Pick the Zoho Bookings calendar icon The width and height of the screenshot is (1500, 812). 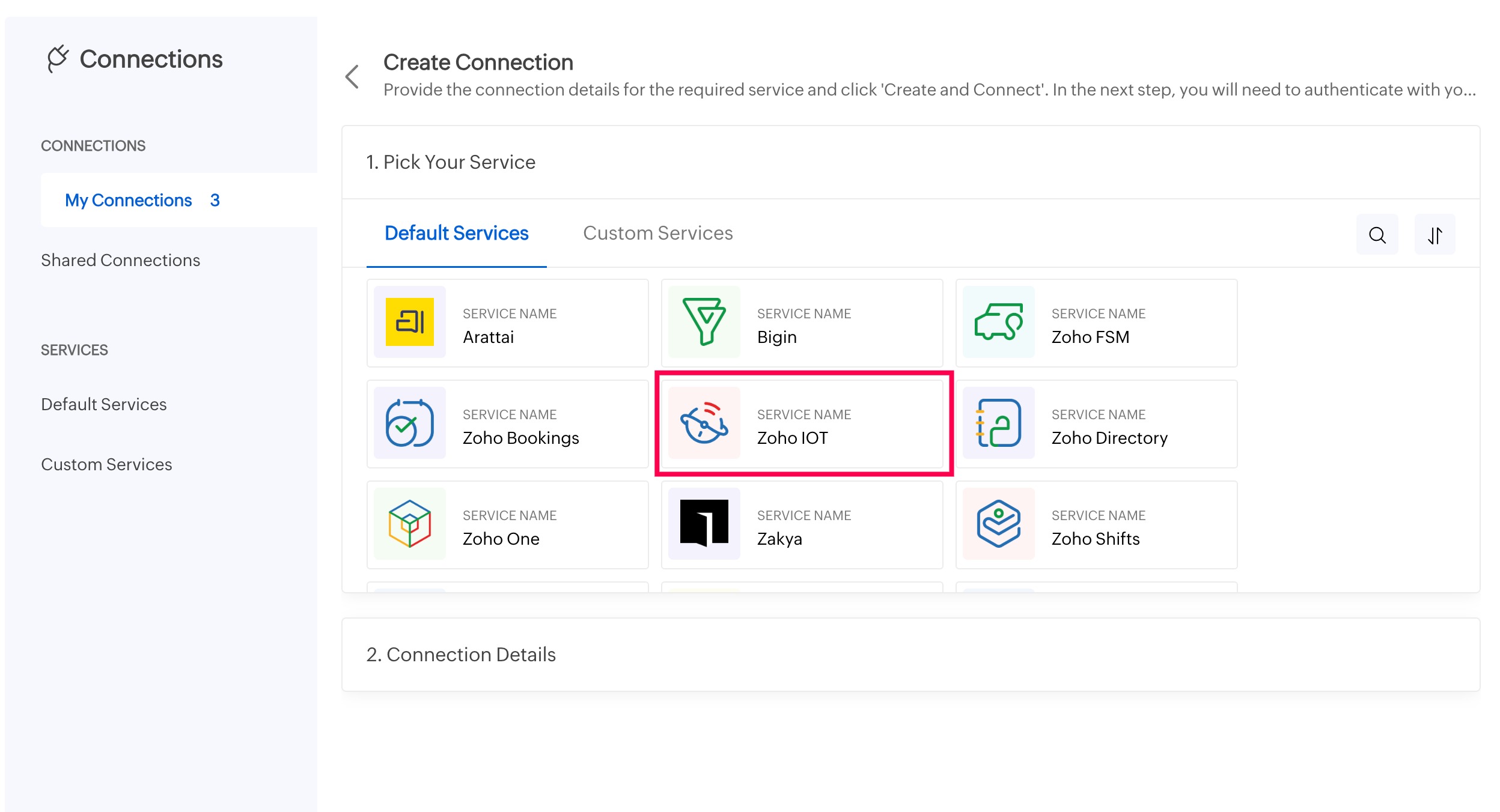tap(409, 423)
